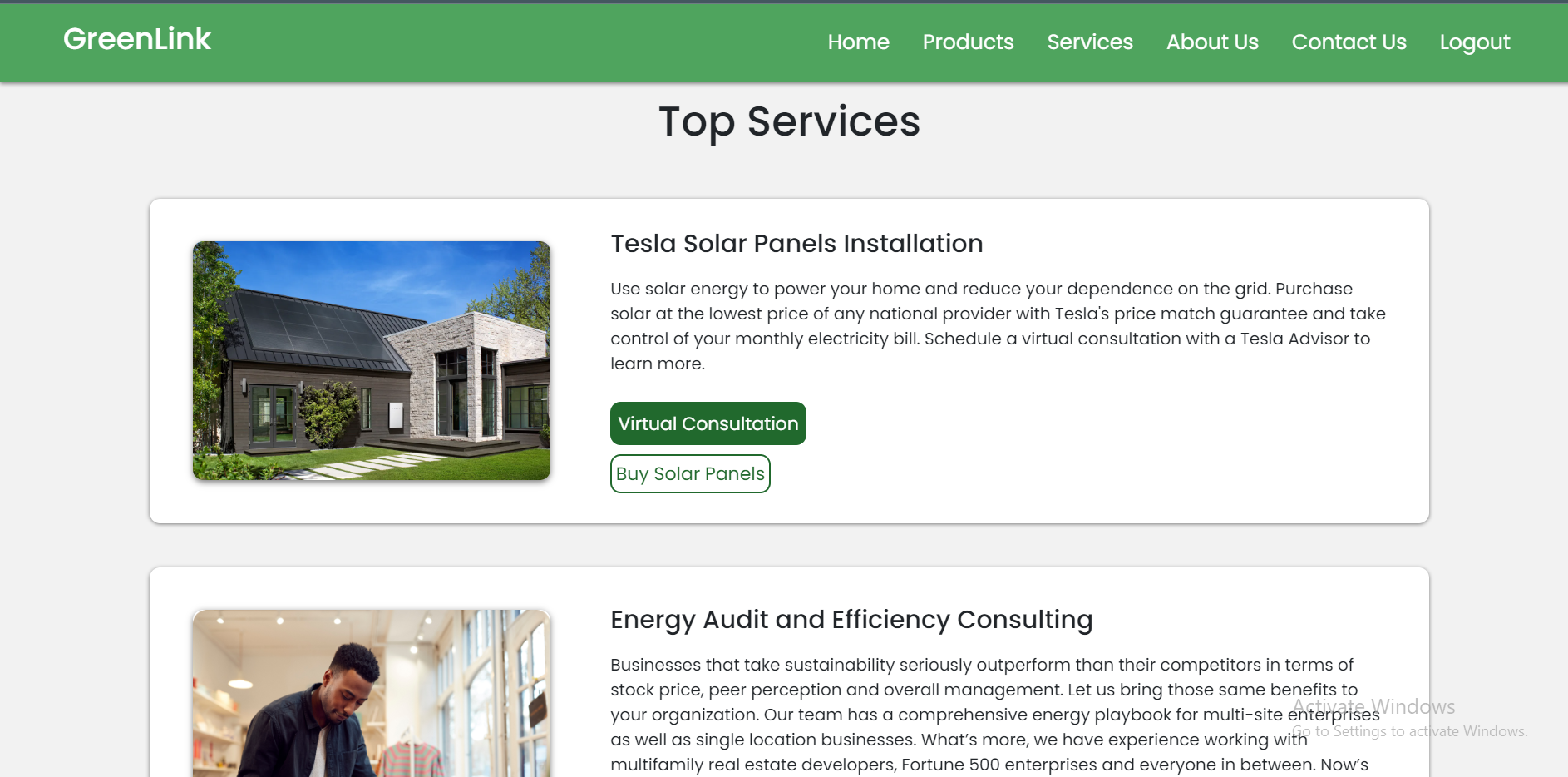Open the About Us page

pos(1211,42)
